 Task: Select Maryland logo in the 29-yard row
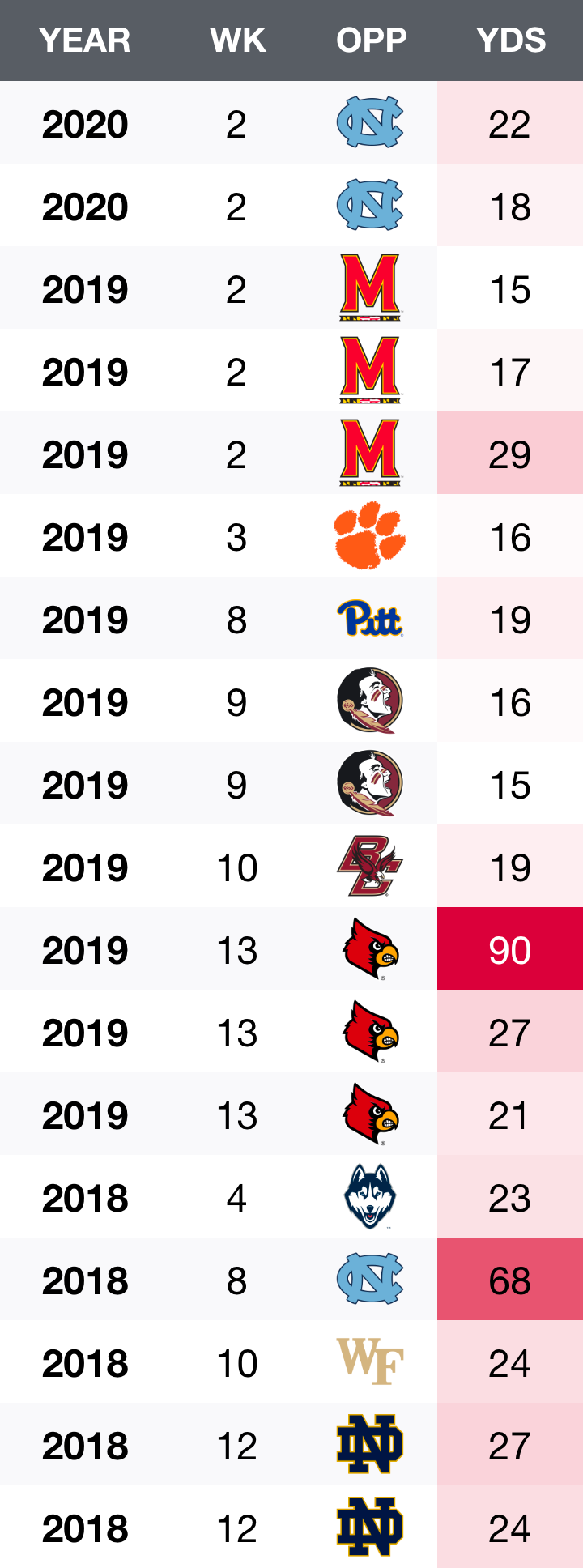(x=370, y=454)
